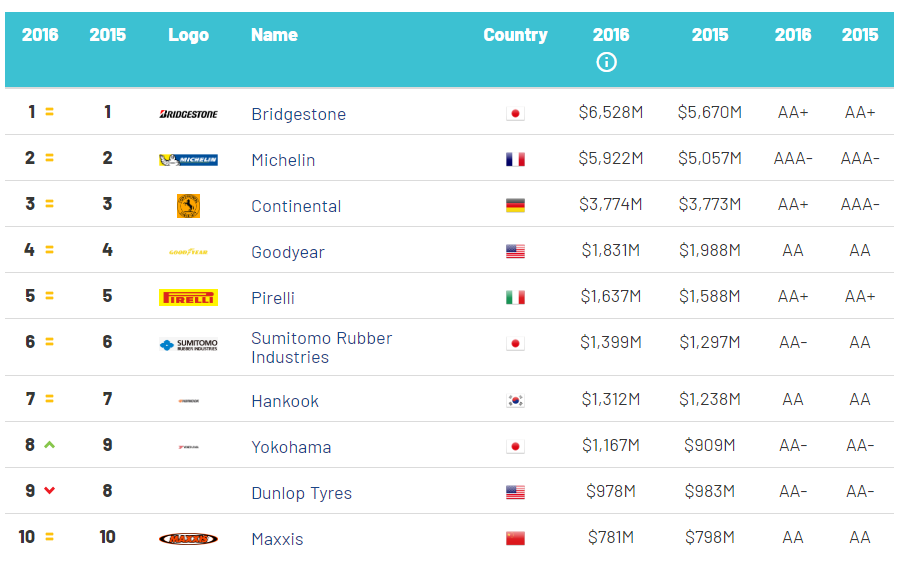Open the Yokohama link
The width and height of the screenshot is (904, 570).
pyautogui.click(x=291, y=447)
